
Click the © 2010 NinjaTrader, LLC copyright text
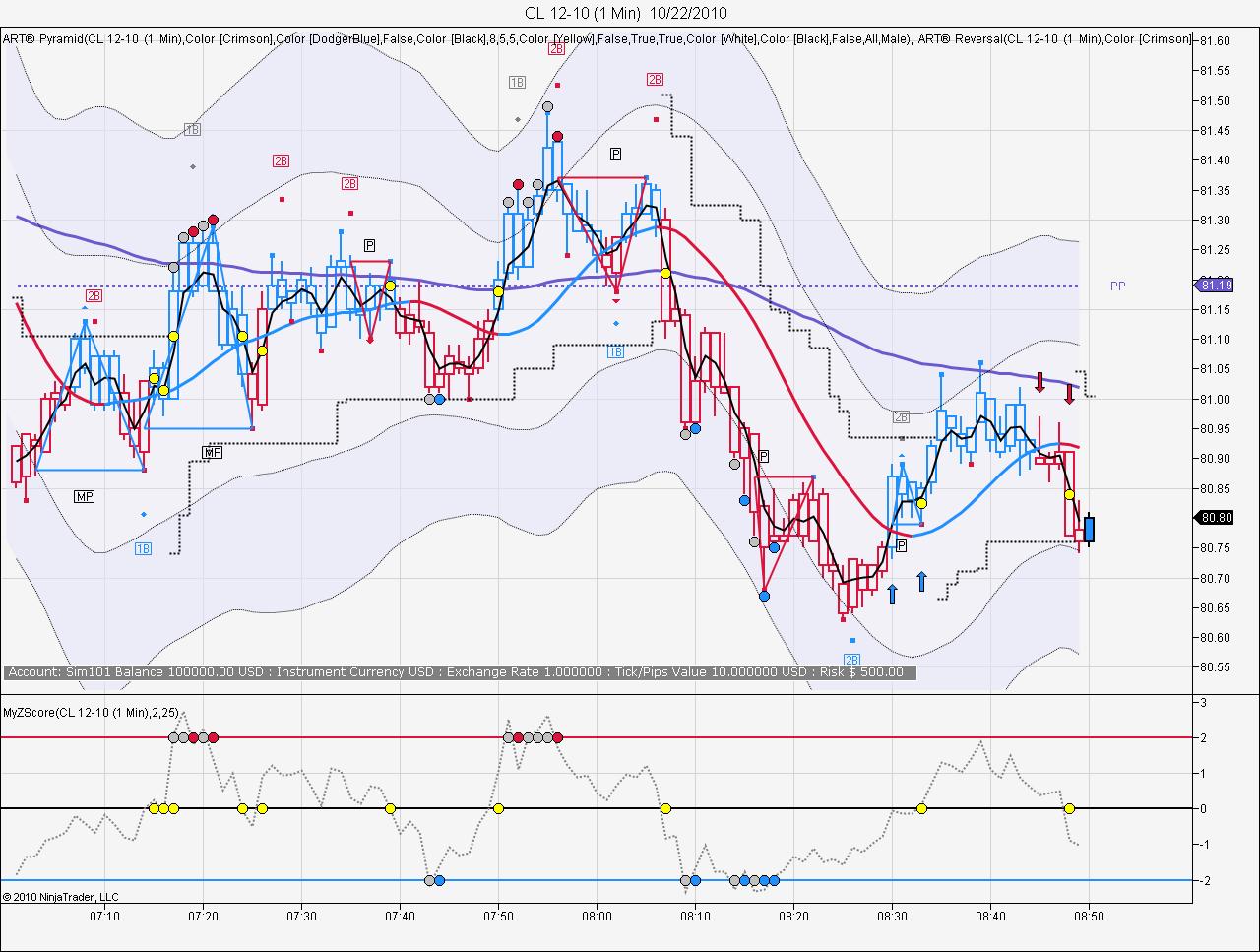tap(61, 897)
